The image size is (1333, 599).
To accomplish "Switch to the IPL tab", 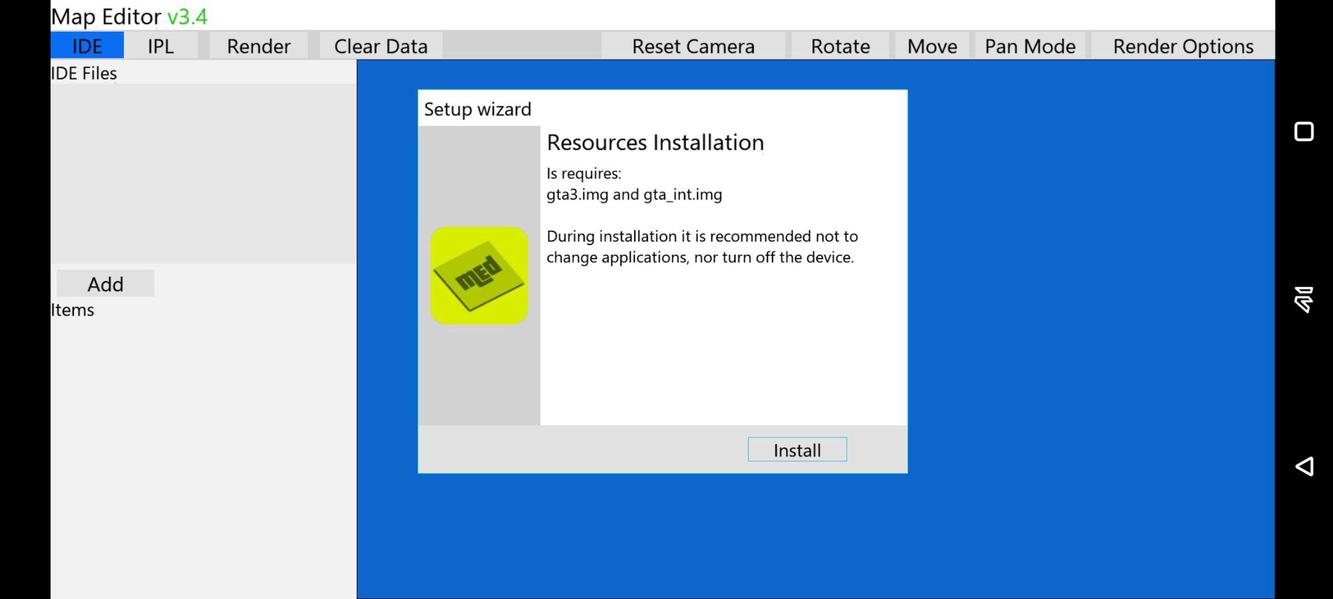I will coord(160,45).
